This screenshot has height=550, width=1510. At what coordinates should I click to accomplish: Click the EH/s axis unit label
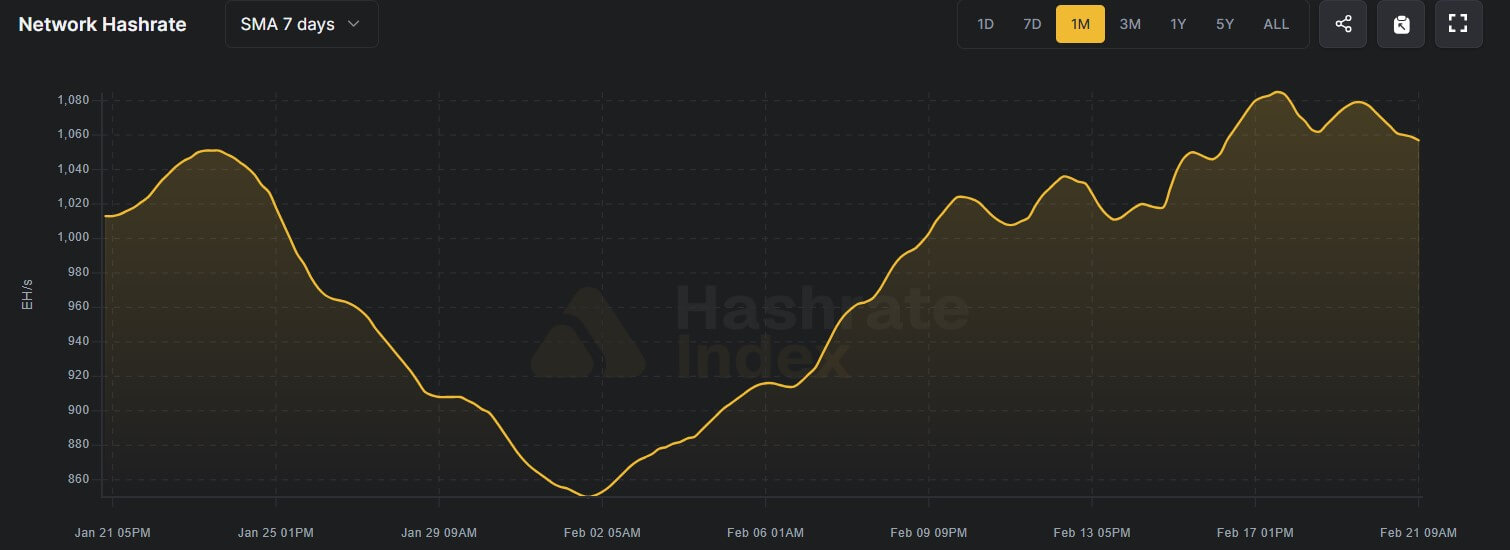click(x=28, y=294)
